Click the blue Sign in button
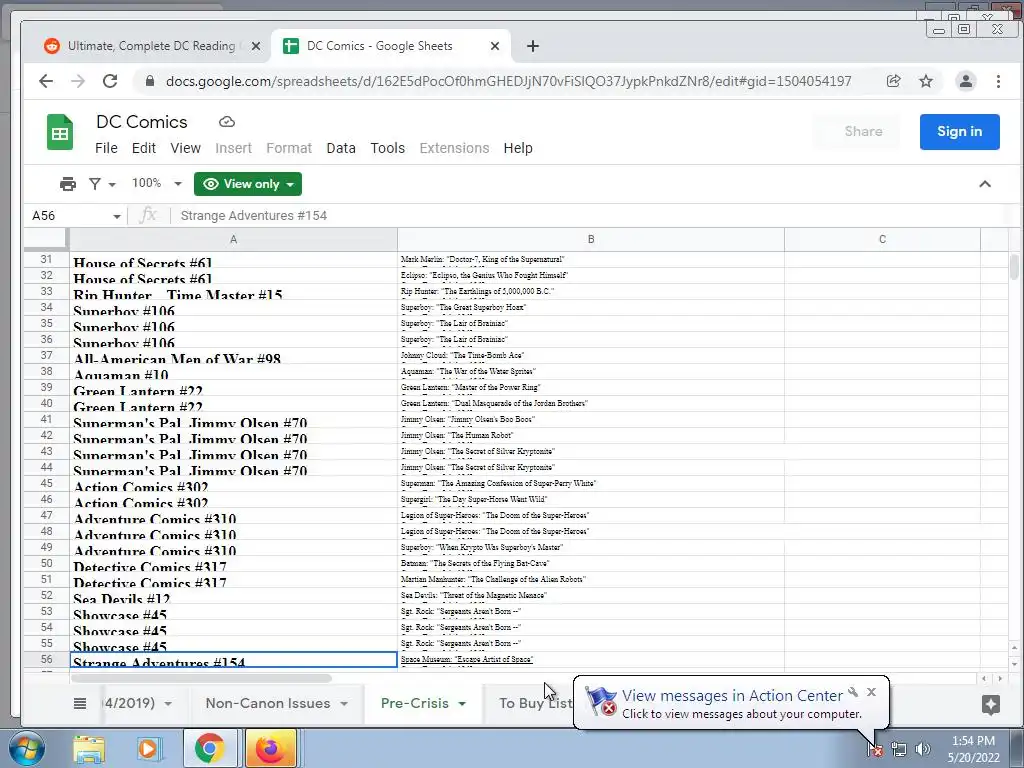The height and width of the screenshot is (768, 1024). (959, 132)
